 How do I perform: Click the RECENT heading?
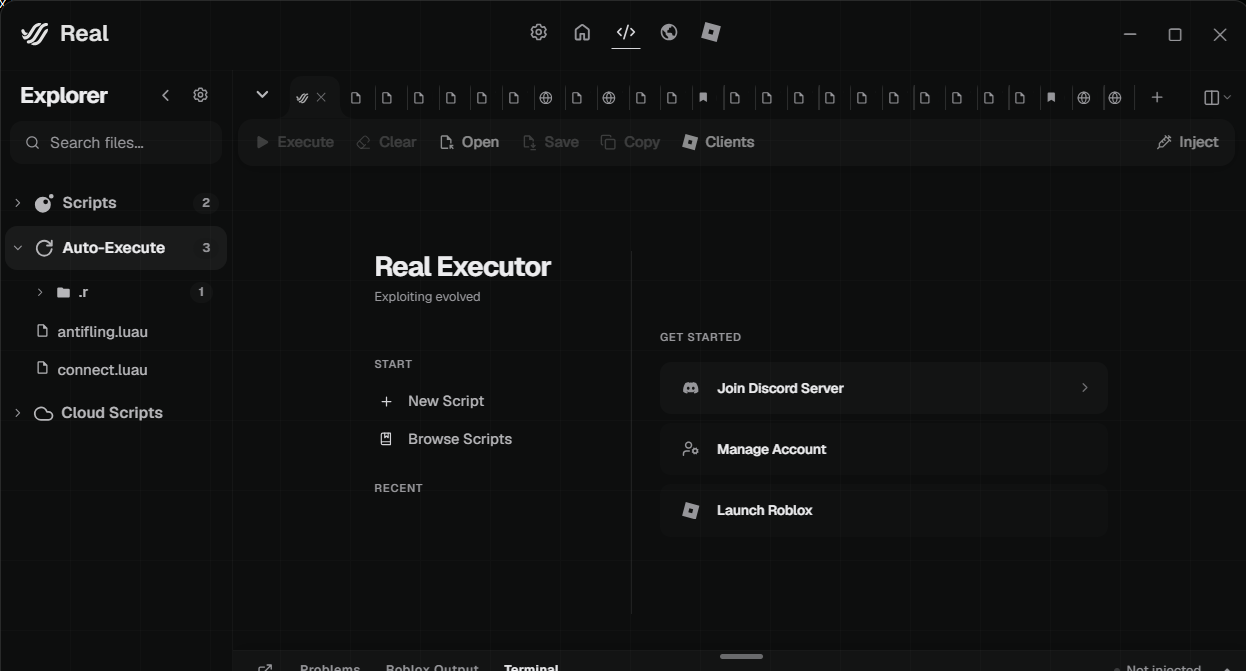point(398,488)
